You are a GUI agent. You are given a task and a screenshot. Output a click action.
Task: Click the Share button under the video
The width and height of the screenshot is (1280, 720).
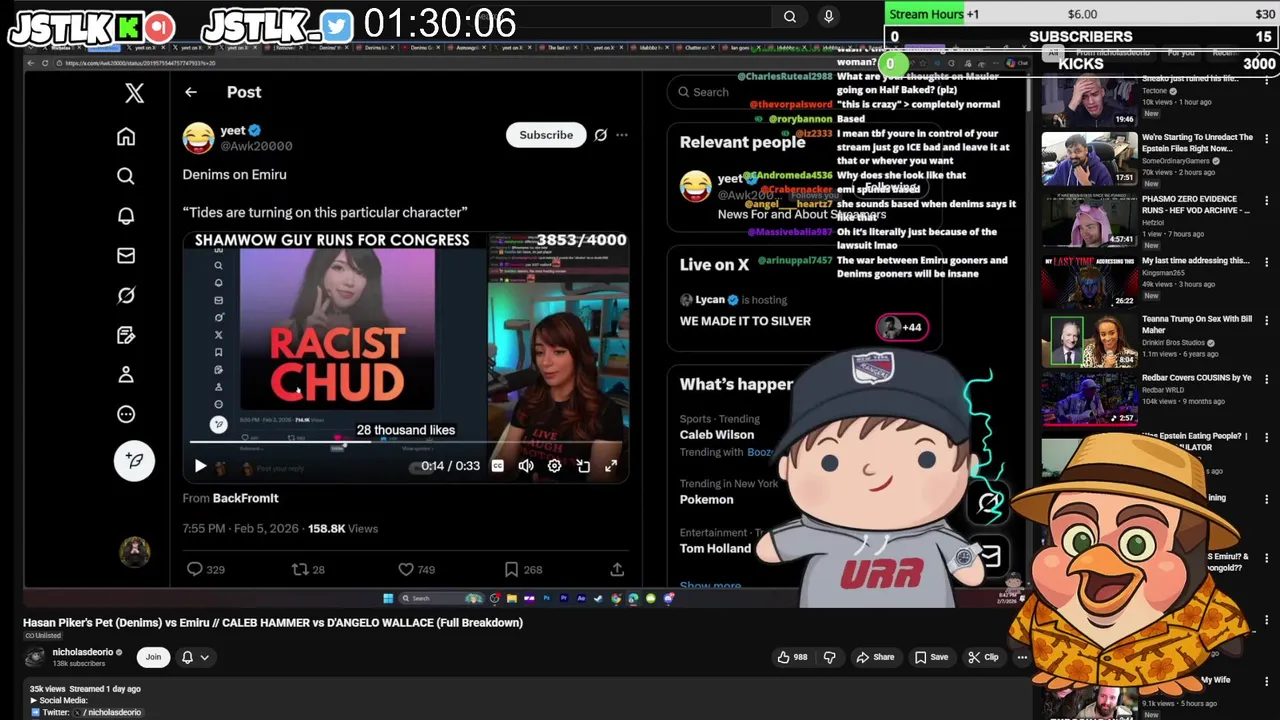[x=875, y=657]
